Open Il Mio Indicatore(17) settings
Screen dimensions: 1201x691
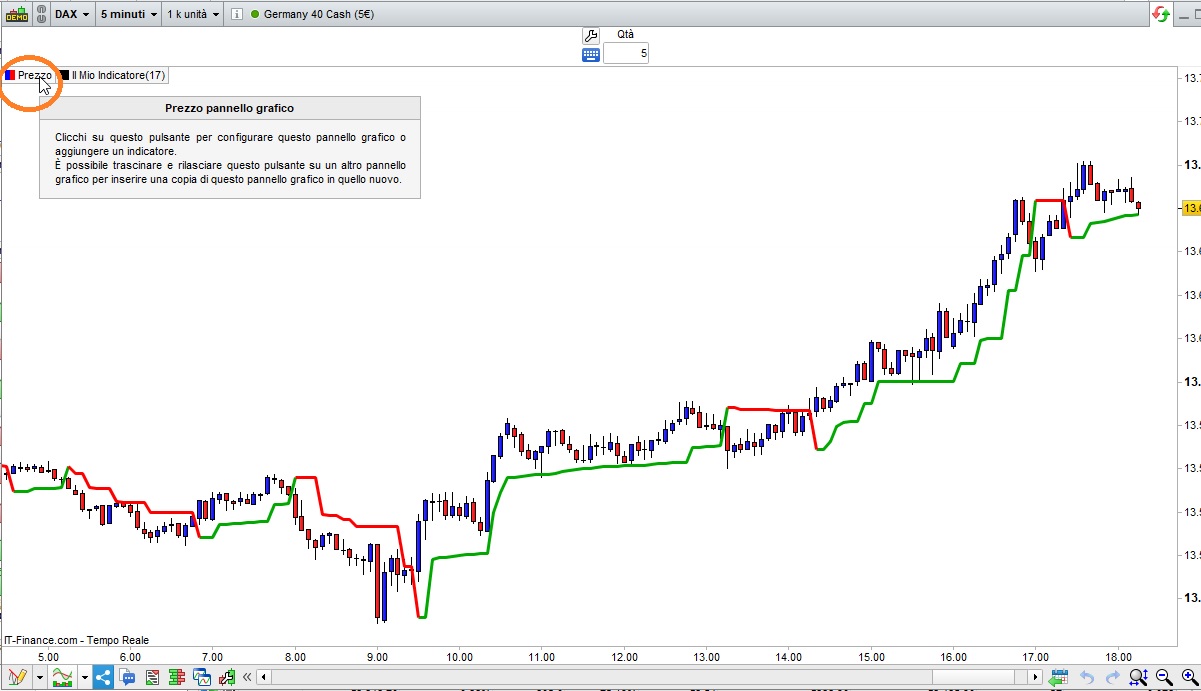(113, 75)
